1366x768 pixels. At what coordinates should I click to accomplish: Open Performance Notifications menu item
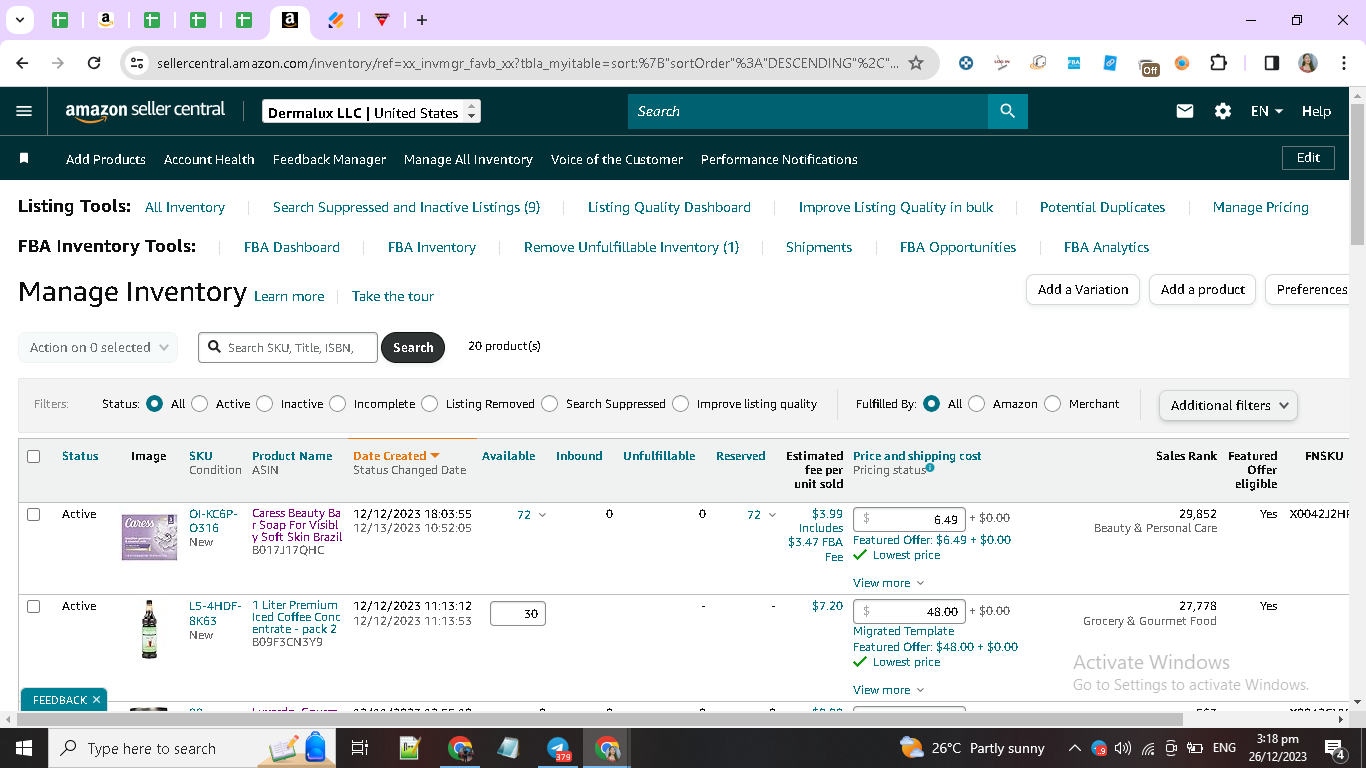tap(779, 159)
